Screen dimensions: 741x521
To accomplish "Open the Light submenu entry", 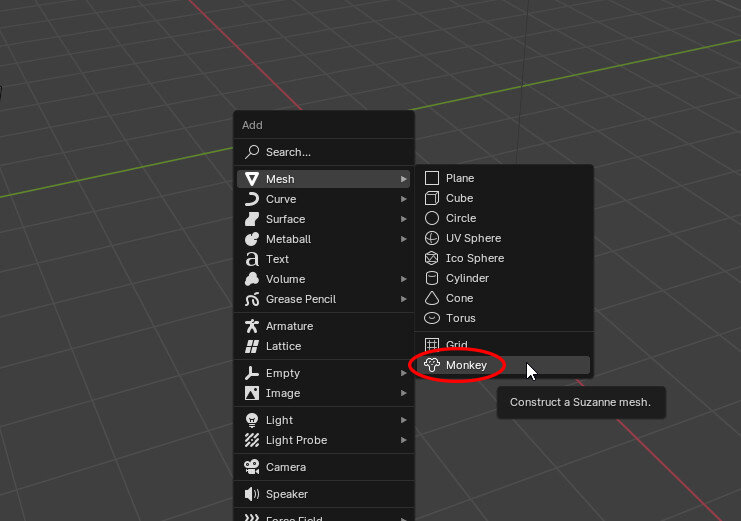I will tap(324, 420).
